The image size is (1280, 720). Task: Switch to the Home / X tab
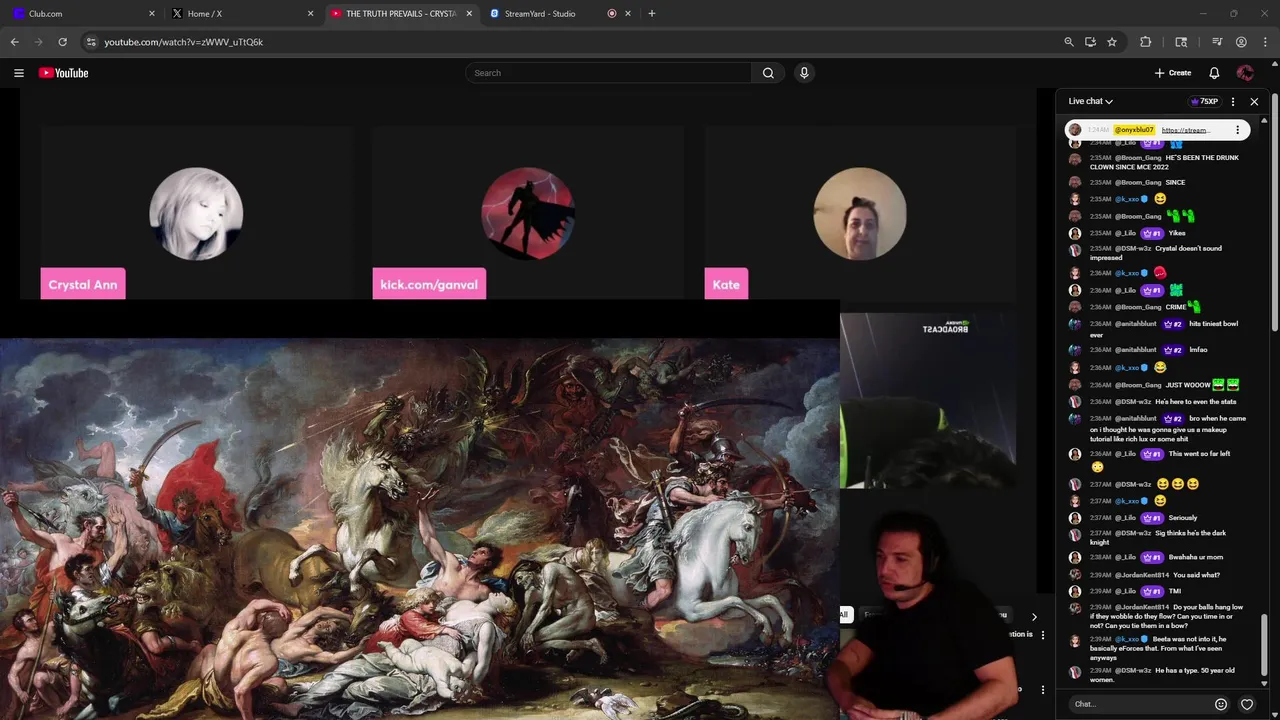point(243,14)
